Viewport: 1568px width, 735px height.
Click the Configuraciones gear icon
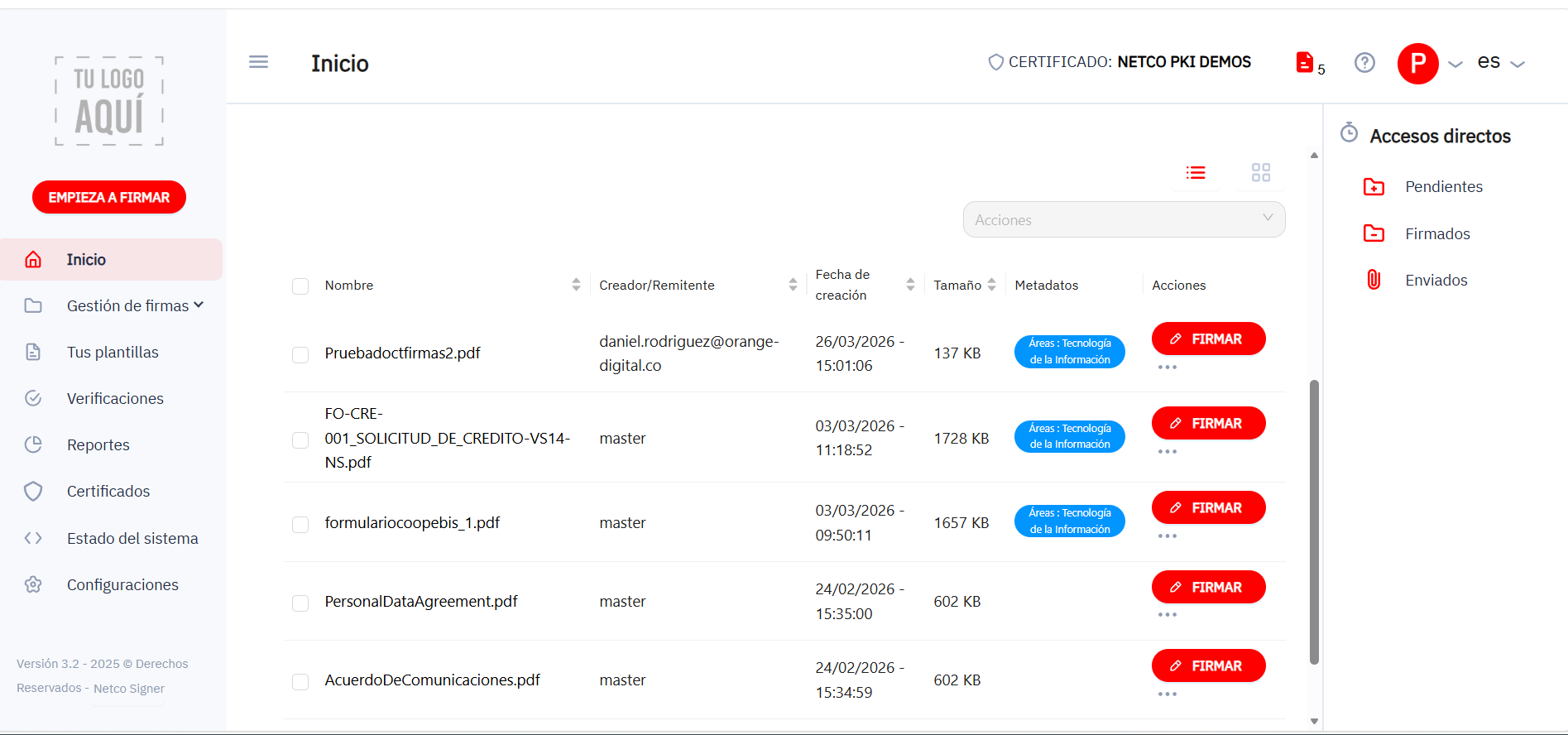[x=33, y=584]
